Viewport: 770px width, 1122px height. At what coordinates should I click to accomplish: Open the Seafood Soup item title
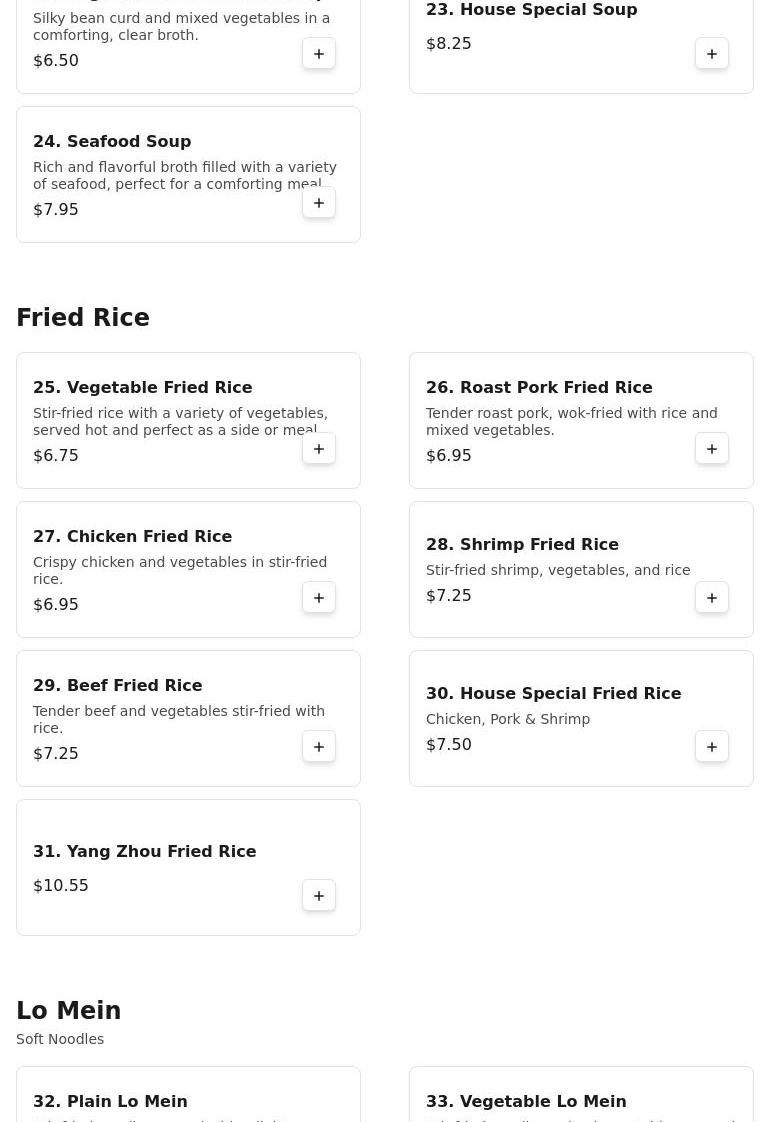(112, 141)
